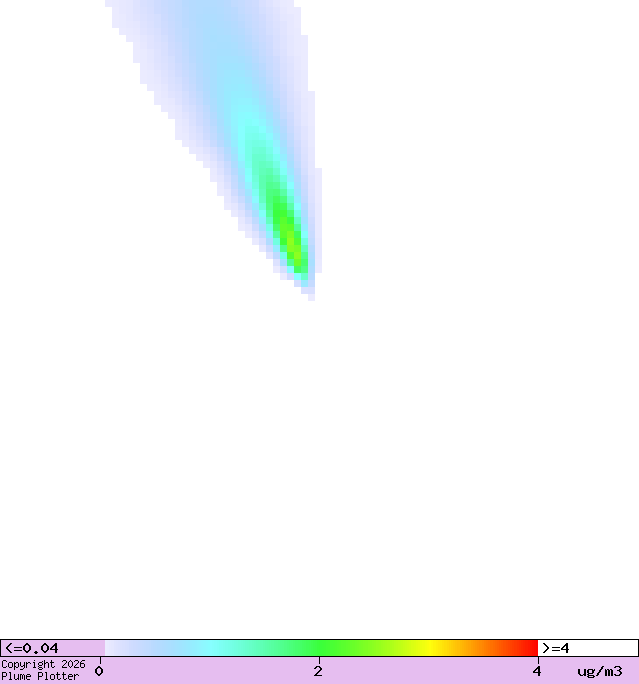Pick the green section of the color scale
639x684 pixels.
[x=320, y=648]
